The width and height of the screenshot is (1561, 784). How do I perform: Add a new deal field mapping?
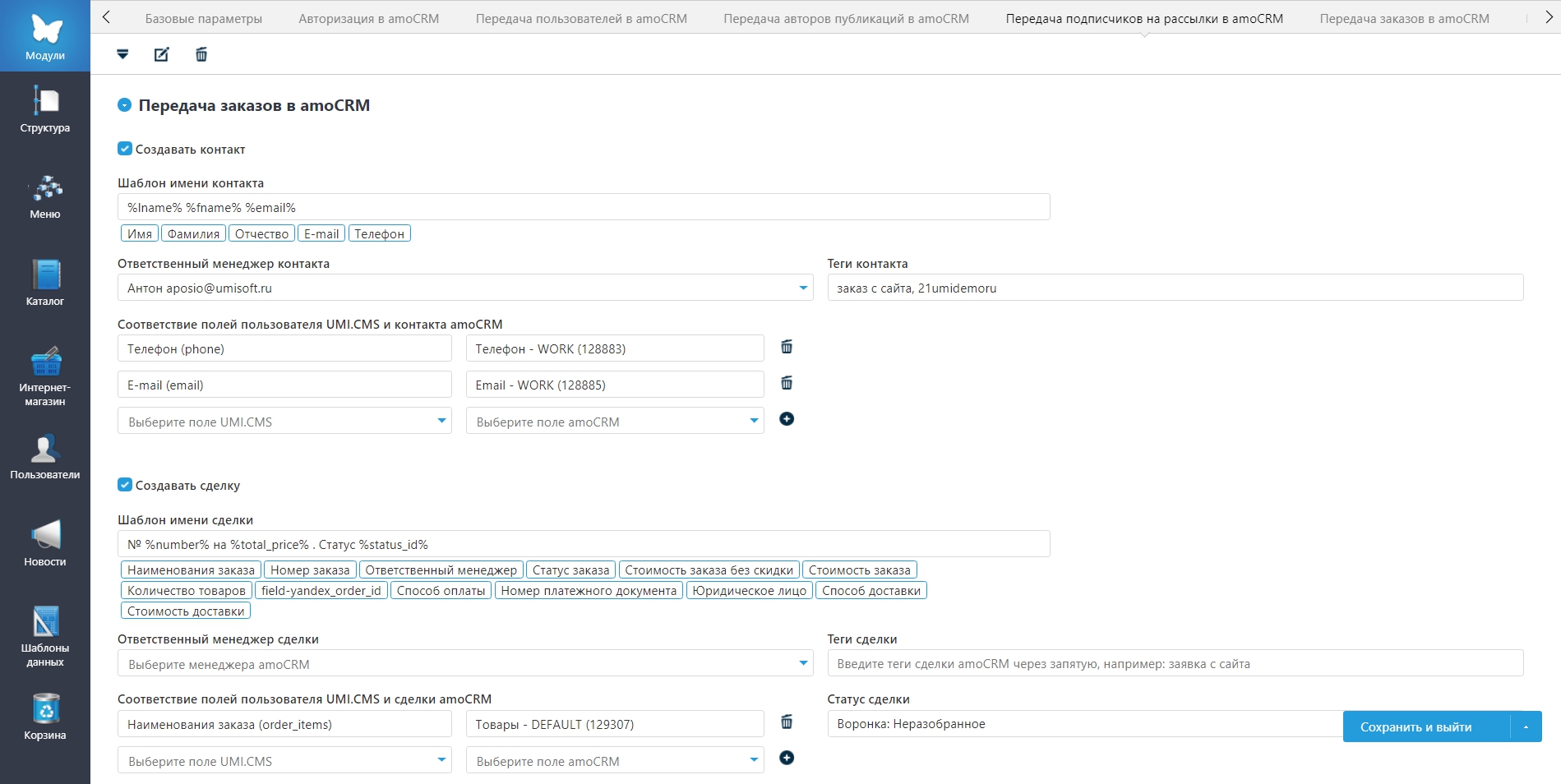pos(787,758)
